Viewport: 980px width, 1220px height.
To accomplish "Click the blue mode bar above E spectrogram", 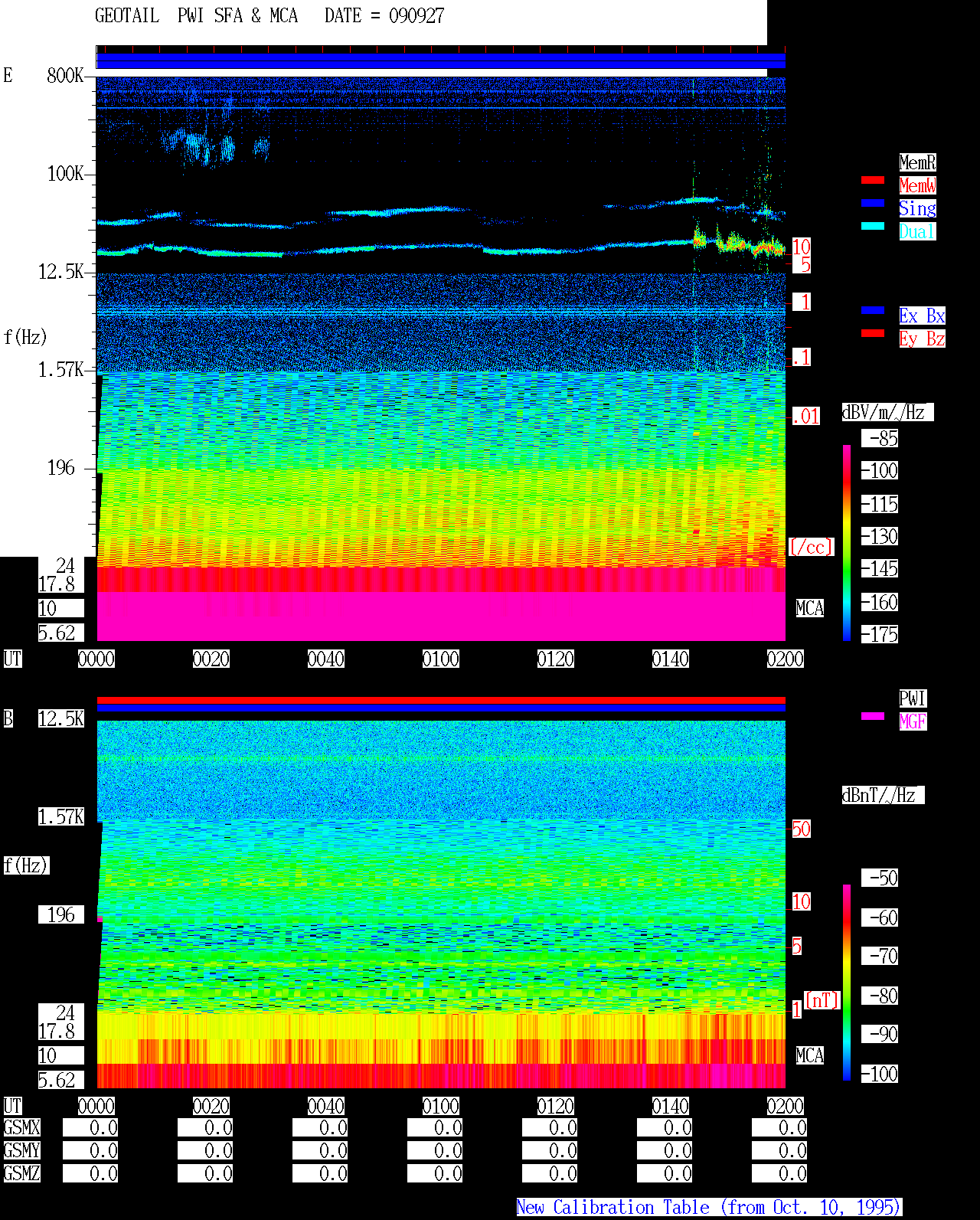I will pyautogui.click(x=441, y=61).
